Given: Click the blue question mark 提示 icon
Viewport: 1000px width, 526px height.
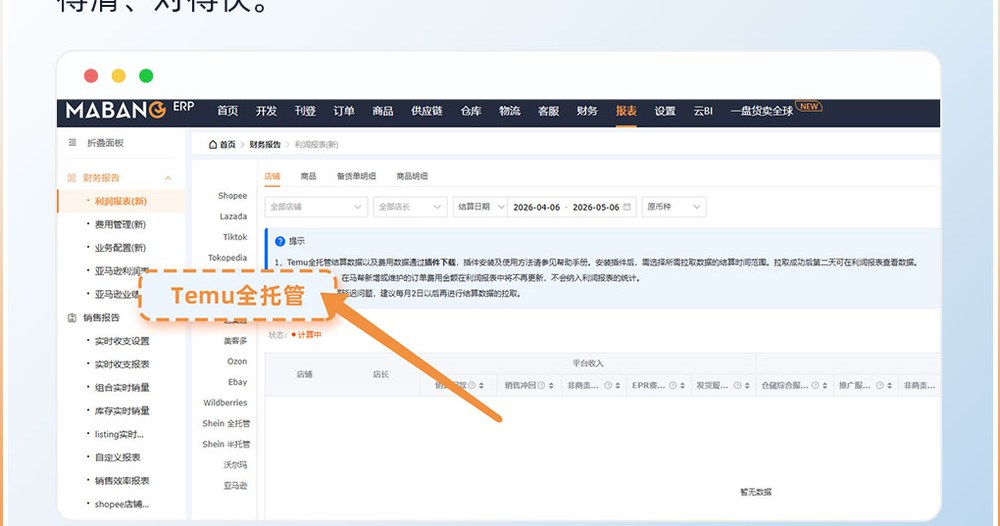Looking at the screenshot, I should [280, 241].
